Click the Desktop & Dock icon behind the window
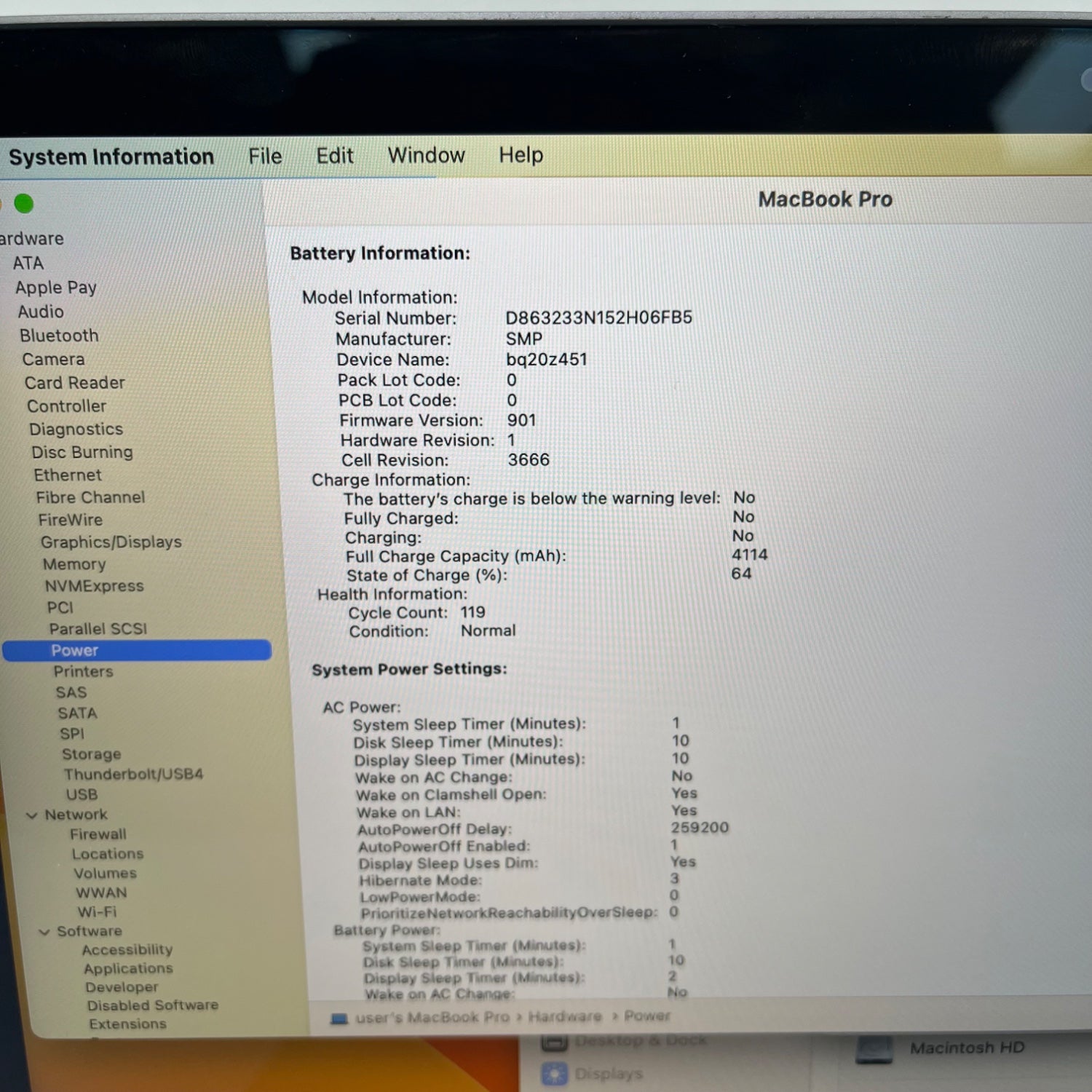The width and height of the screenshot is (1092, 1092). pyautogui.click(x=554, y=1042)
